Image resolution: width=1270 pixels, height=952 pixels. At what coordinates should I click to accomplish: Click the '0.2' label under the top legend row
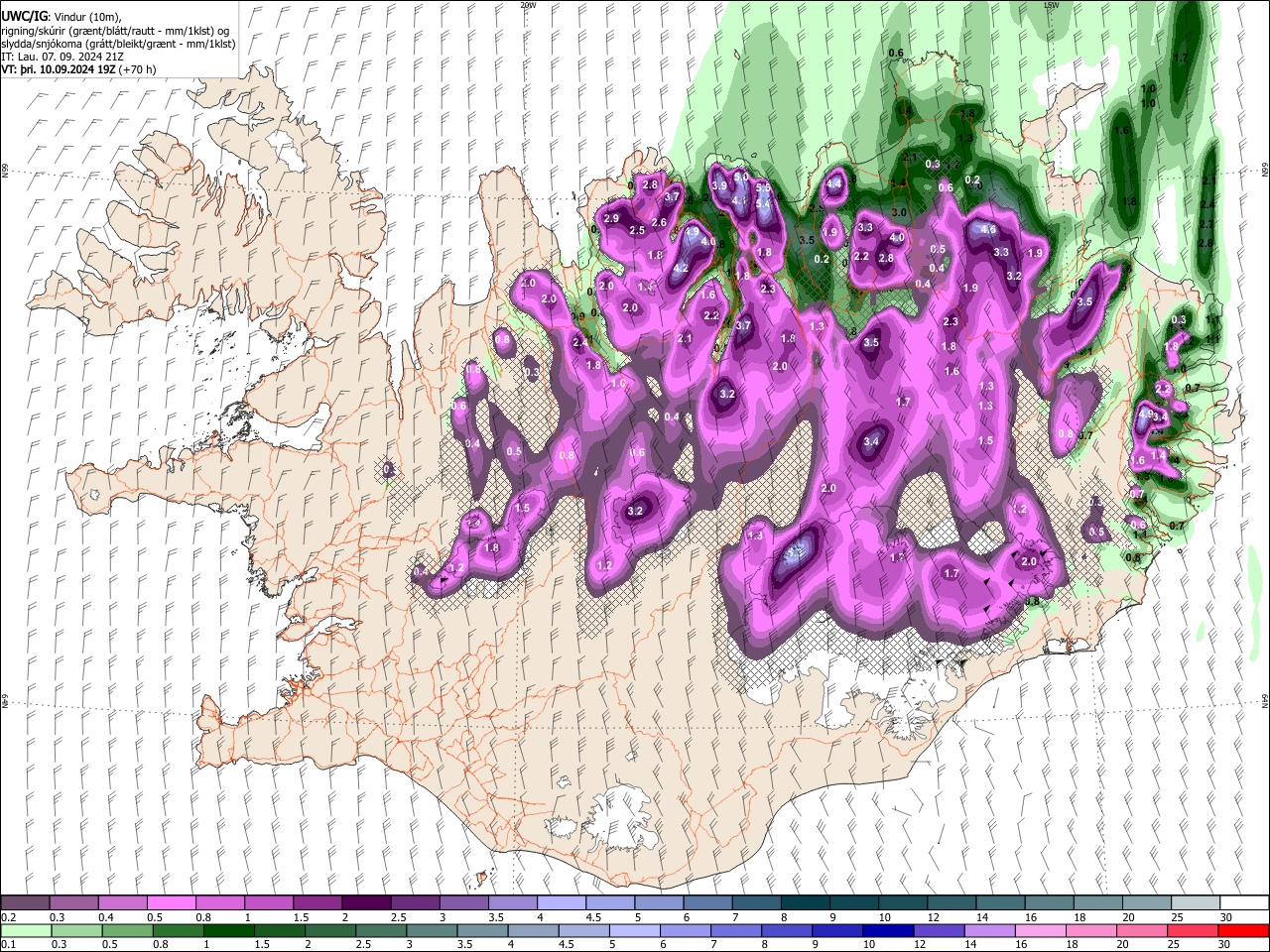8,917
